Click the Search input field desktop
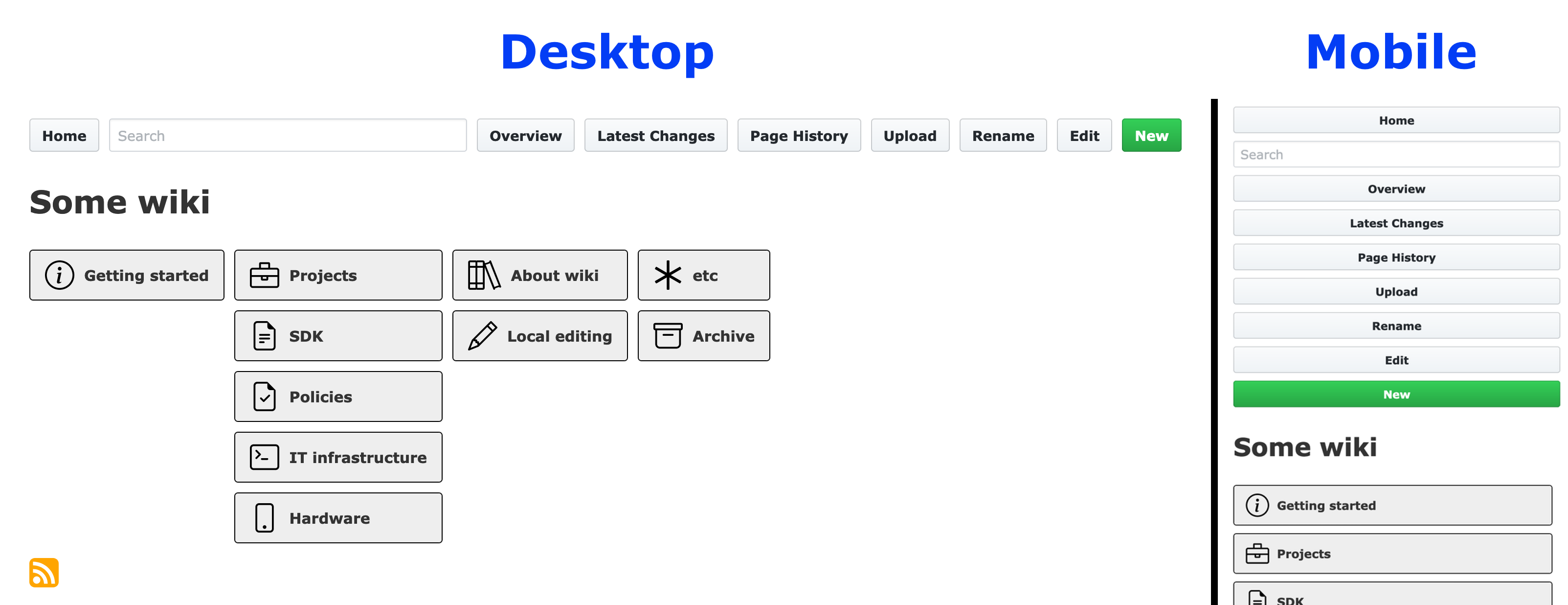This screenshot has width=1568, height=605. (x=288, y=136)
